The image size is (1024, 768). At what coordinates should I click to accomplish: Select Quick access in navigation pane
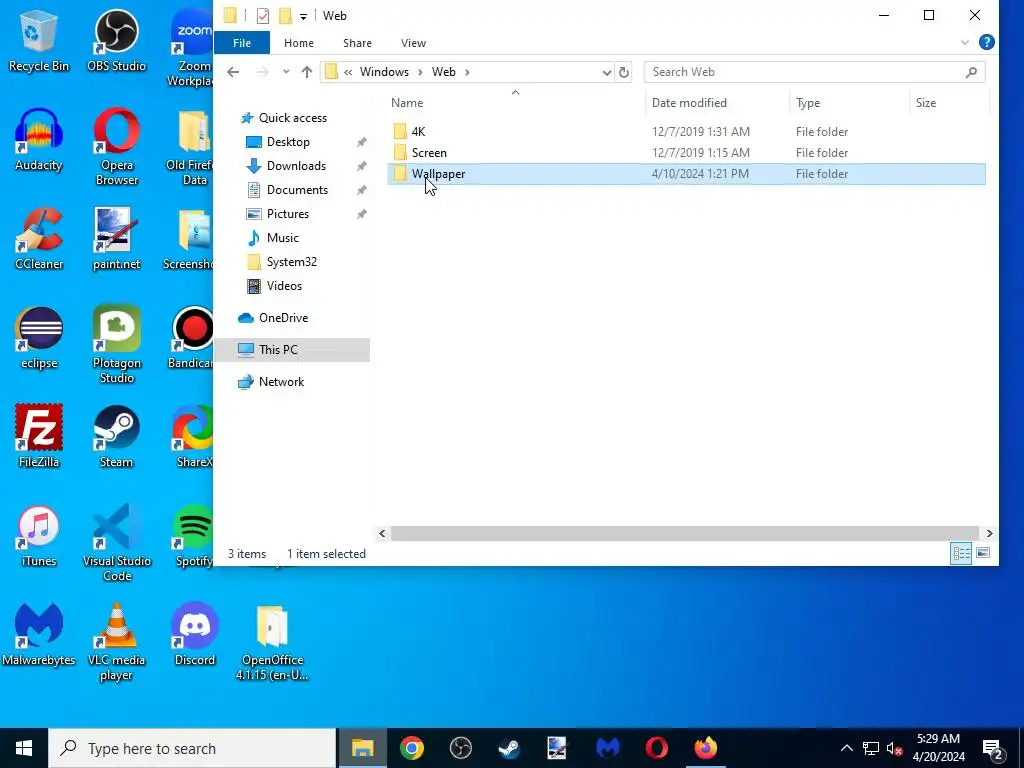(293, 118)
